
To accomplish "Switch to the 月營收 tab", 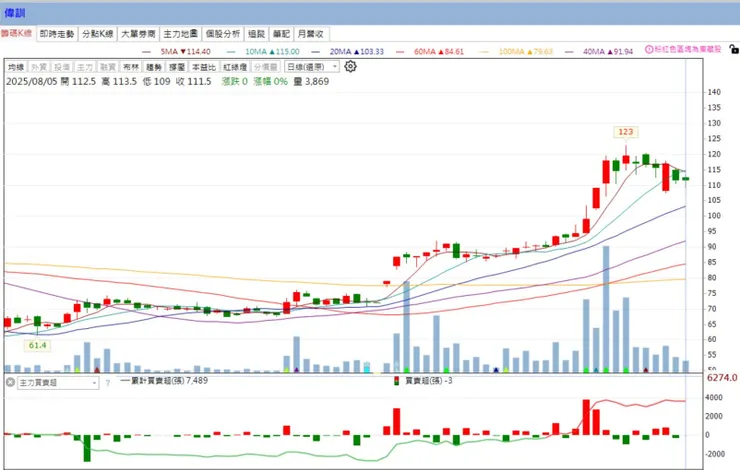I will [311, 34].
